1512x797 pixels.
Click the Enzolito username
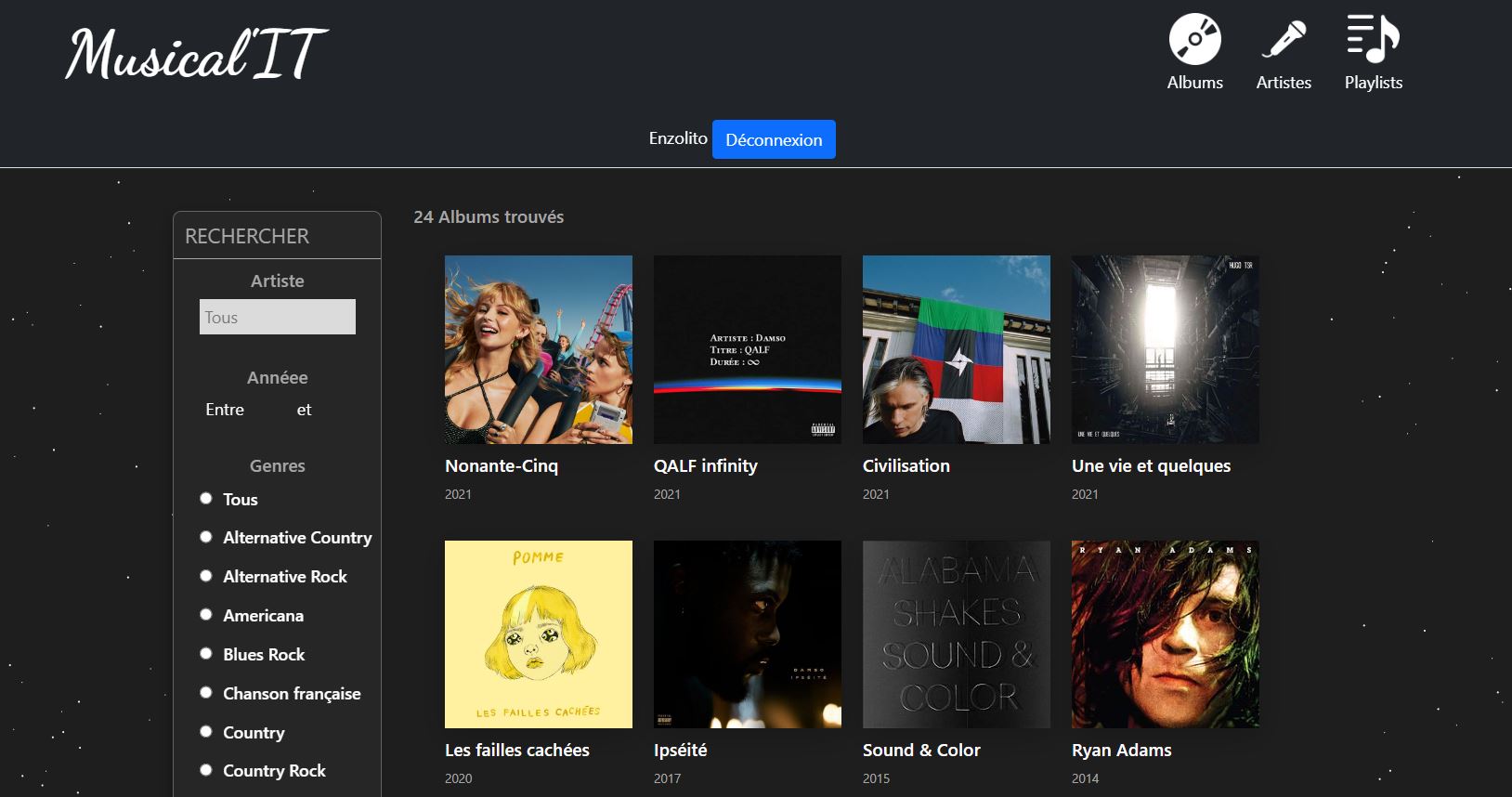(x=678, y=138)
